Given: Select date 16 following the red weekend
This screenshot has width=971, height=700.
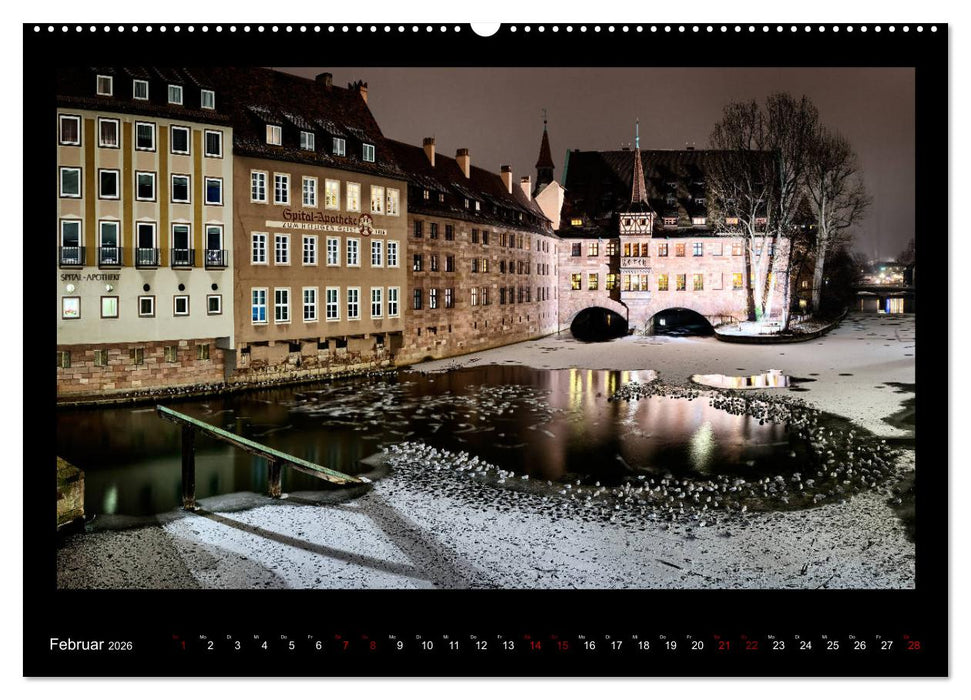Looking at the screenshot, I should (x=591, y=647).
